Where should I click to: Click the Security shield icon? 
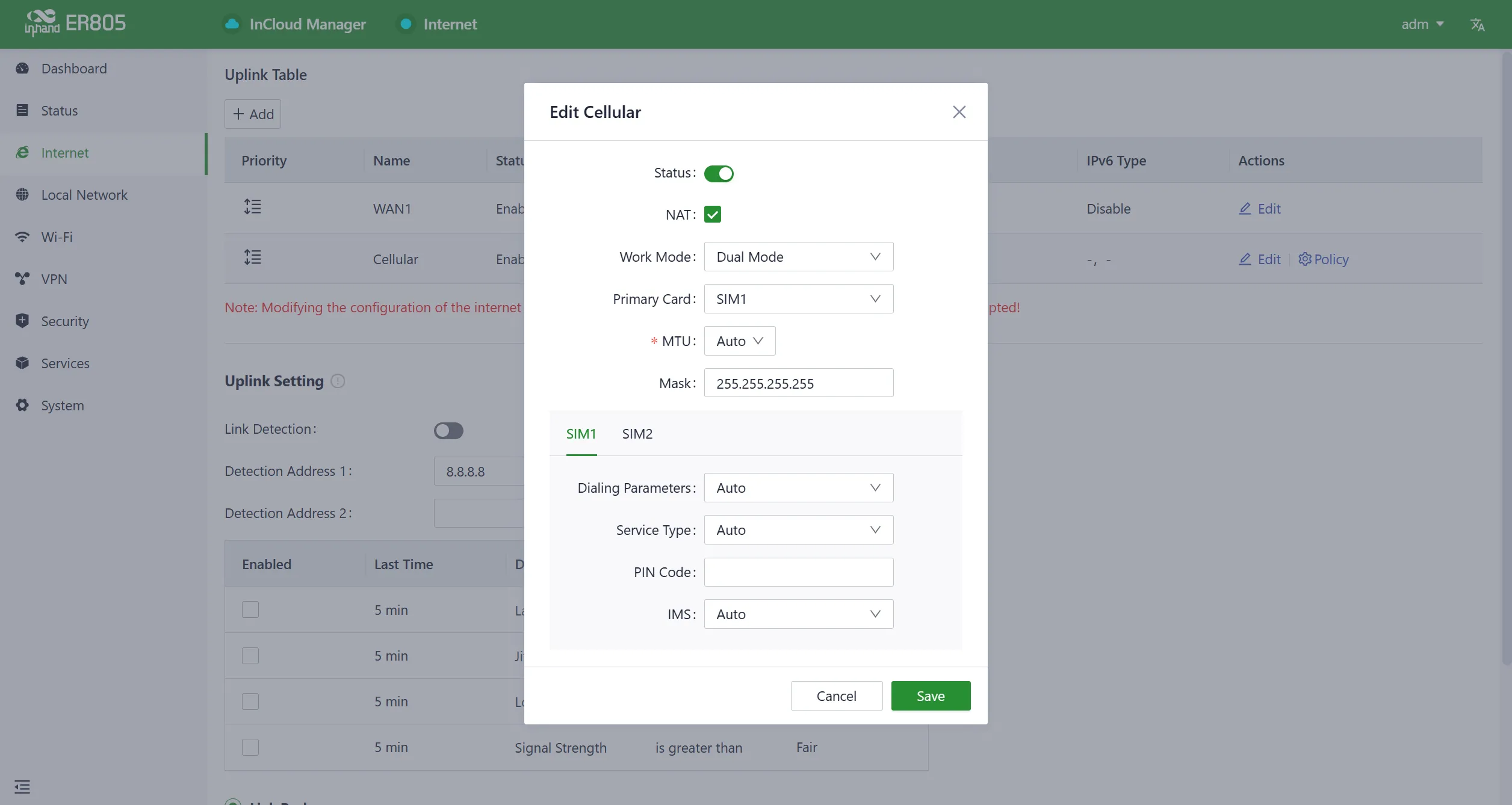click(22, 321)
